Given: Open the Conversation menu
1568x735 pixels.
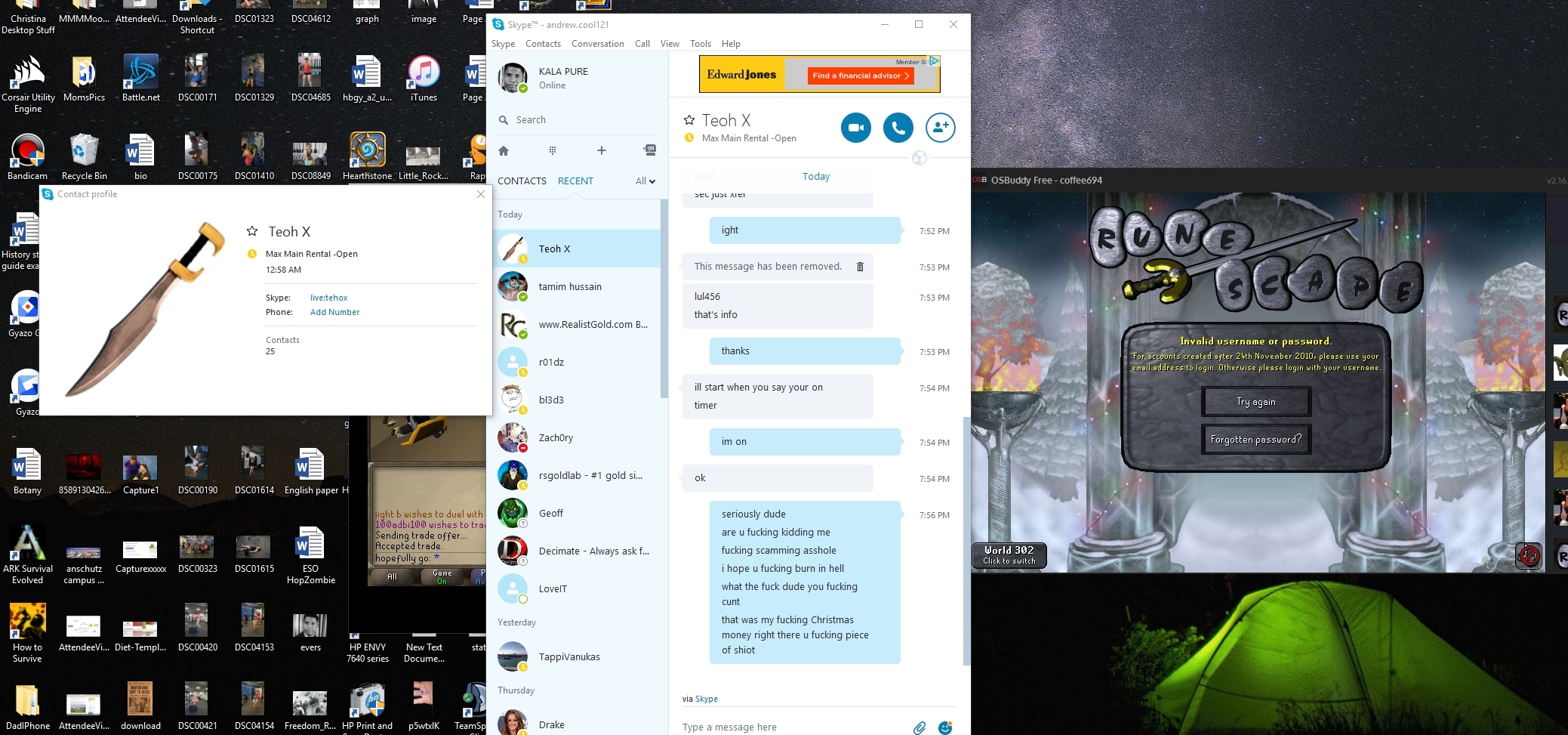Looking at the screenshot, I should (598, 44).
